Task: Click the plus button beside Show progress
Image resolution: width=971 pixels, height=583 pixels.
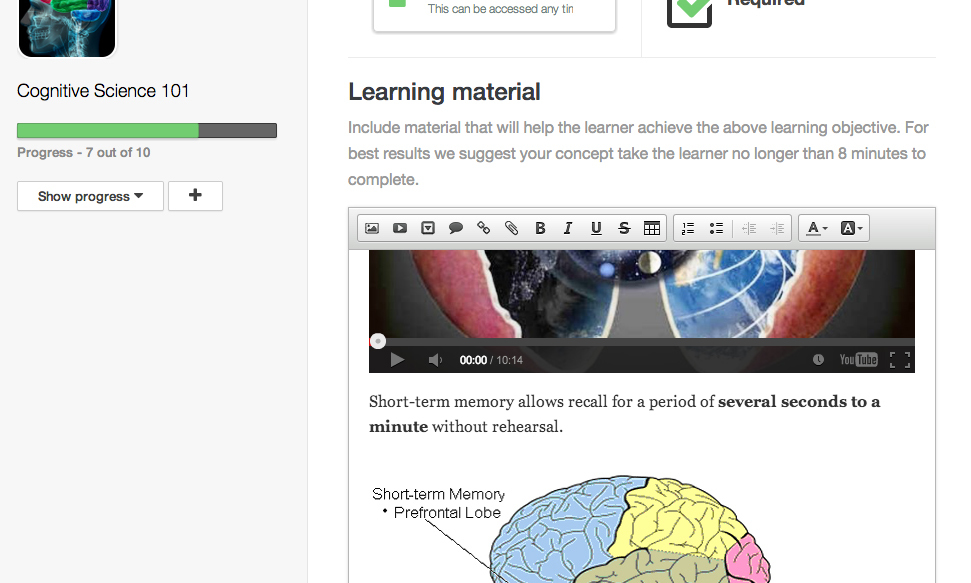Action: [195, 196]
